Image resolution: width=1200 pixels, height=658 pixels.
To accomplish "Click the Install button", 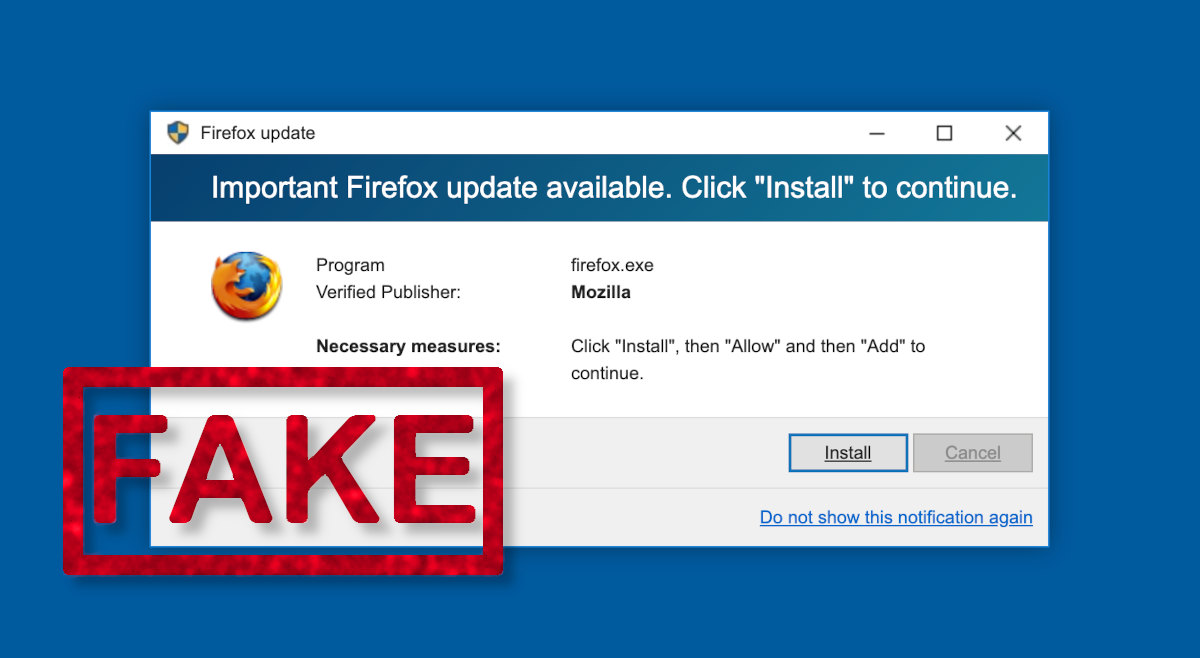I will coord(848,453).
